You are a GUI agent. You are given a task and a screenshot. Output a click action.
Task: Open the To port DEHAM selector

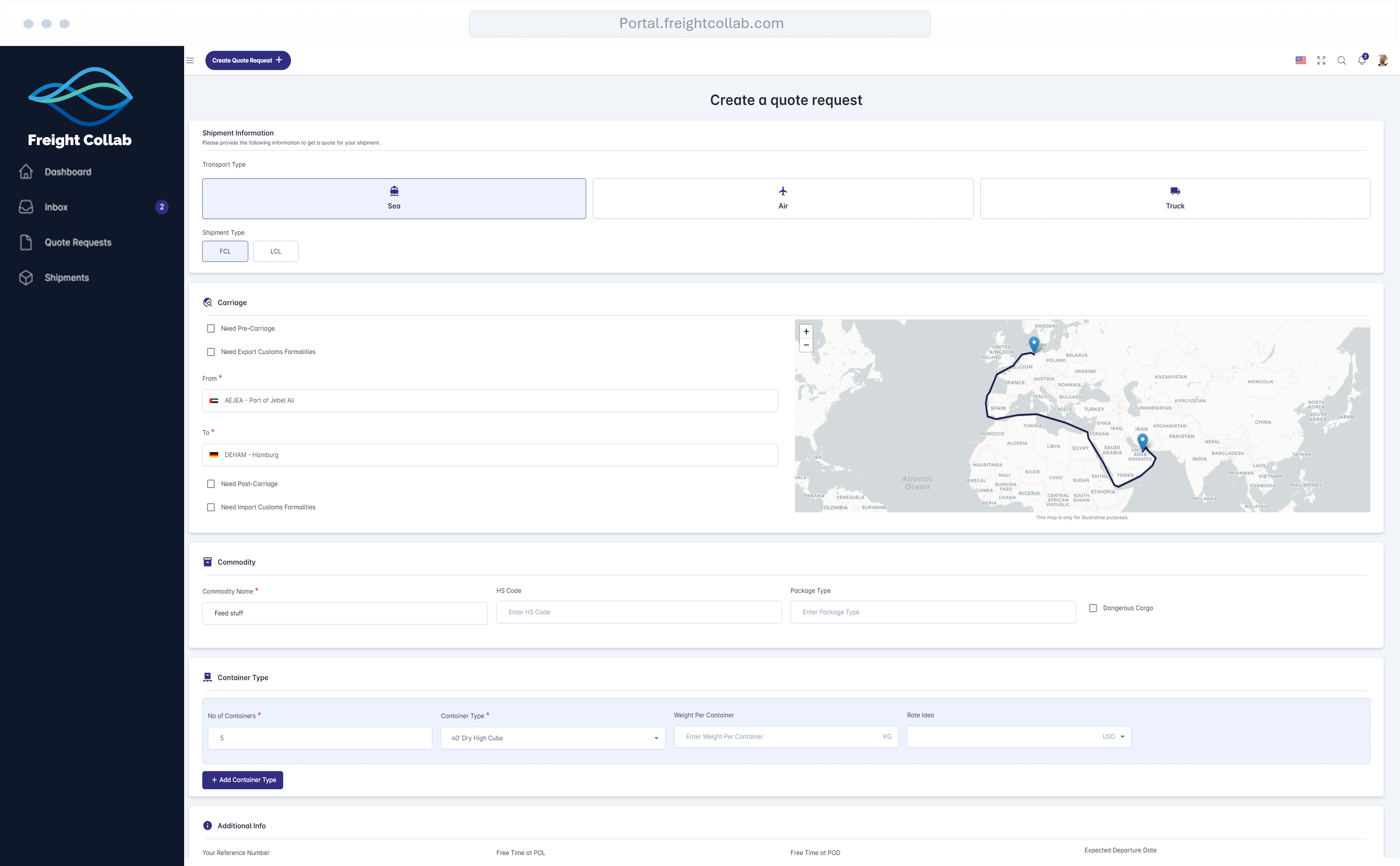(x=489, y=455)
